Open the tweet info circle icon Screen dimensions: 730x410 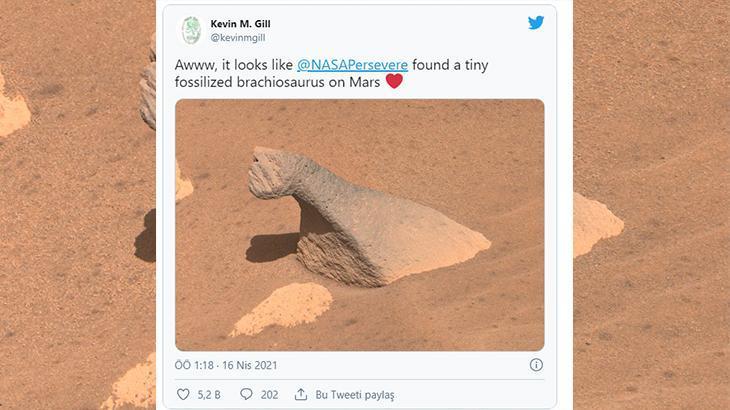(x=536, y=365)
